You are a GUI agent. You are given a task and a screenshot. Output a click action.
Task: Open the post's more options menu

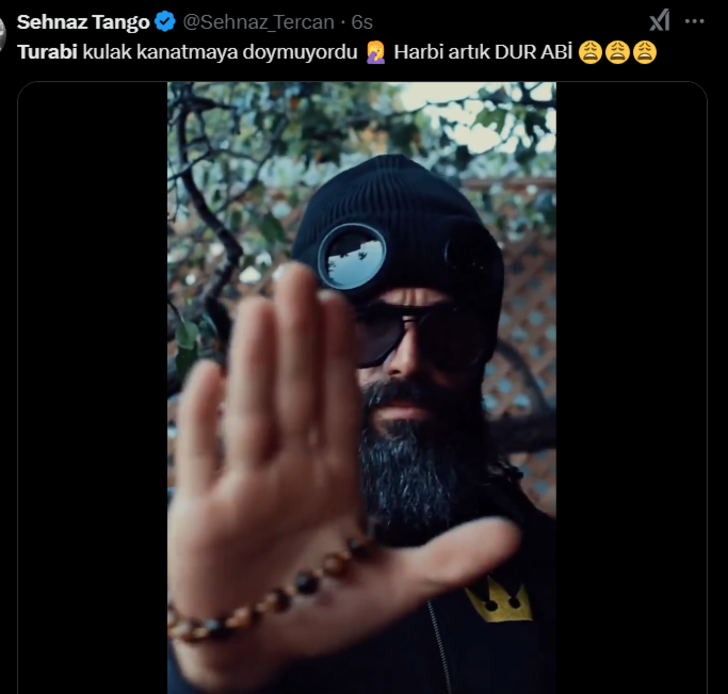click(x=695, y=21)
